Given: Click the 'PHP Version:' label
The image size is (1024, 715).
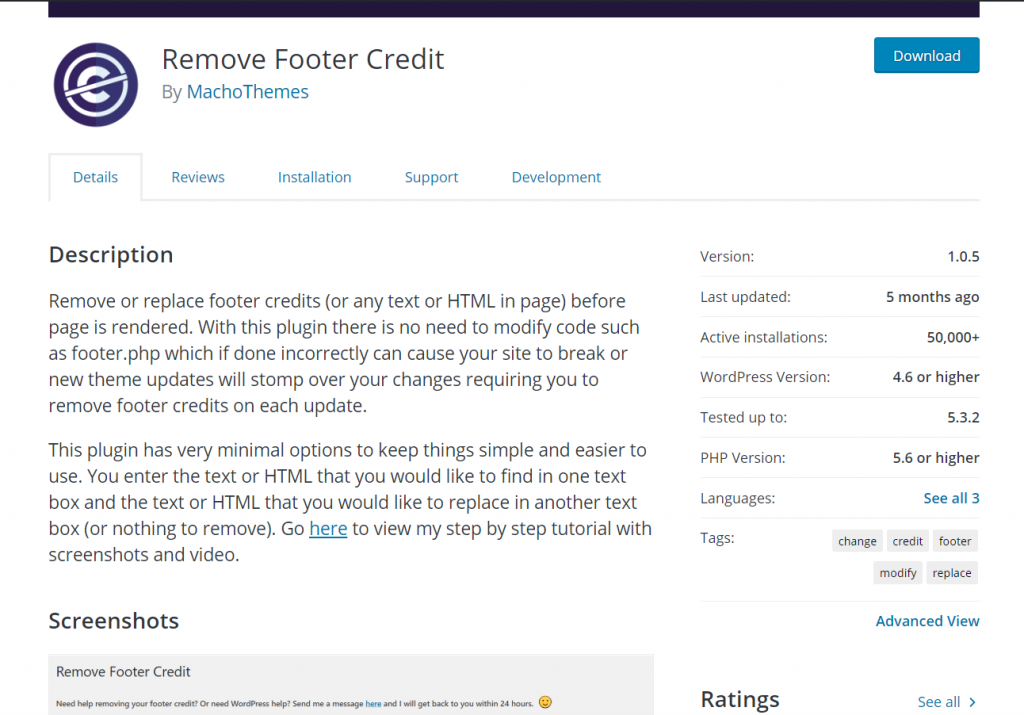Looking at the screenshot, I should [743, 458].
